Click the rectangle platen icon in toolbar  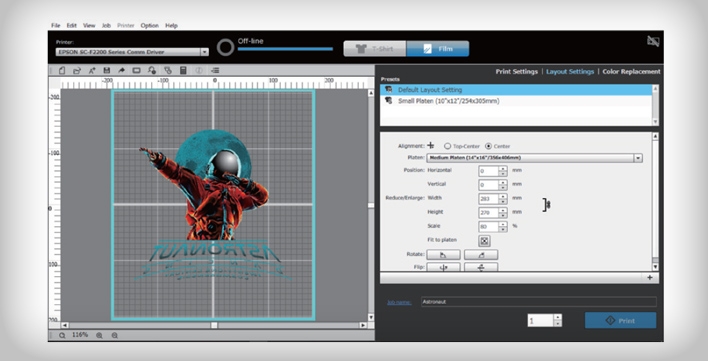click(136, 70)
